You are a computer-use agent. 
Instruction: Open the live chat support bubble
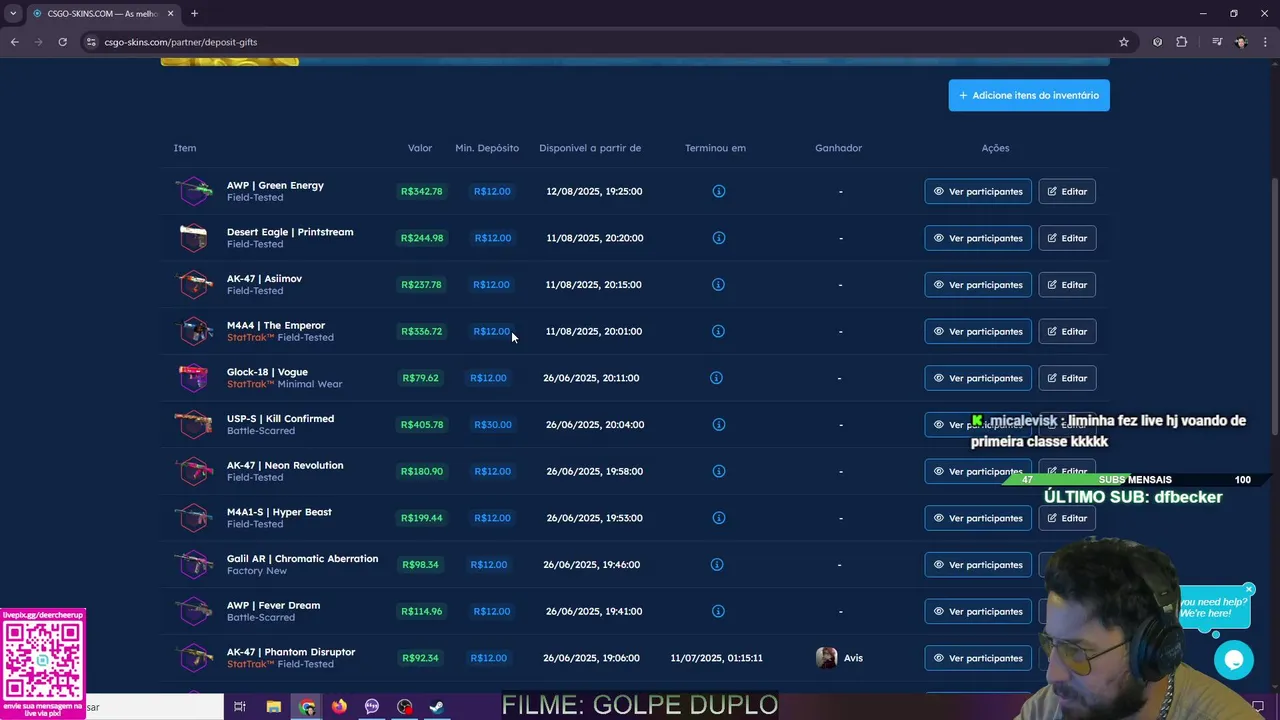point(1234,660)
